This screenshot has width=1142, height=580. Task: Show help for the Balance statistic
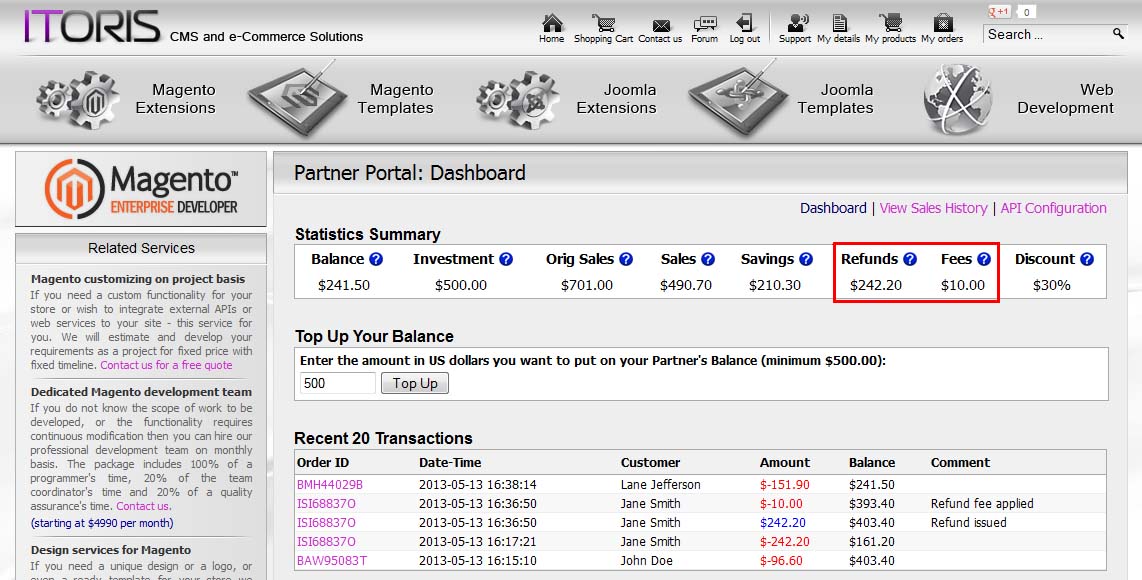coord(376,259)
